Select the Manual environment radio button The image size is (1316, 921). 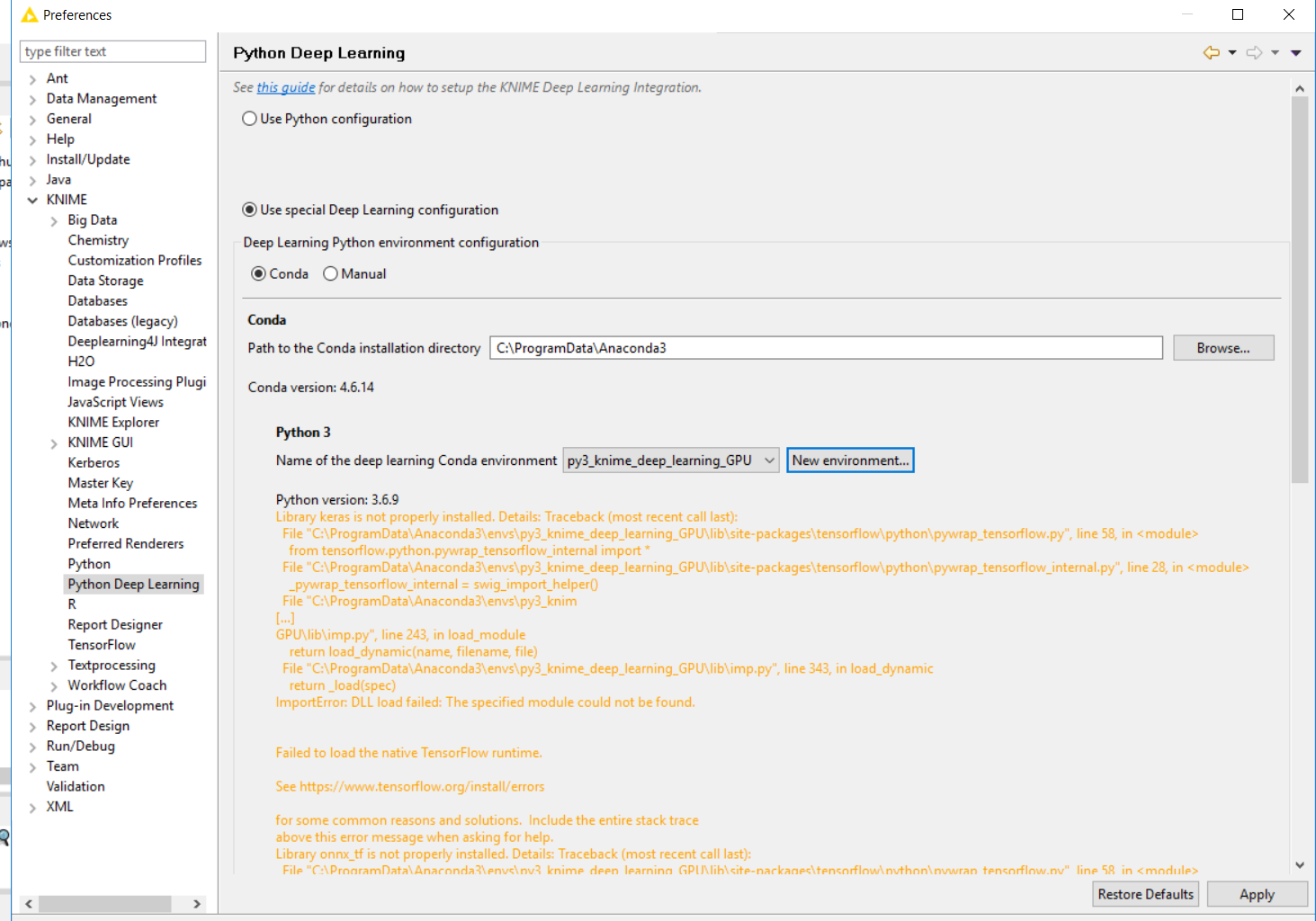pos(331,274)
